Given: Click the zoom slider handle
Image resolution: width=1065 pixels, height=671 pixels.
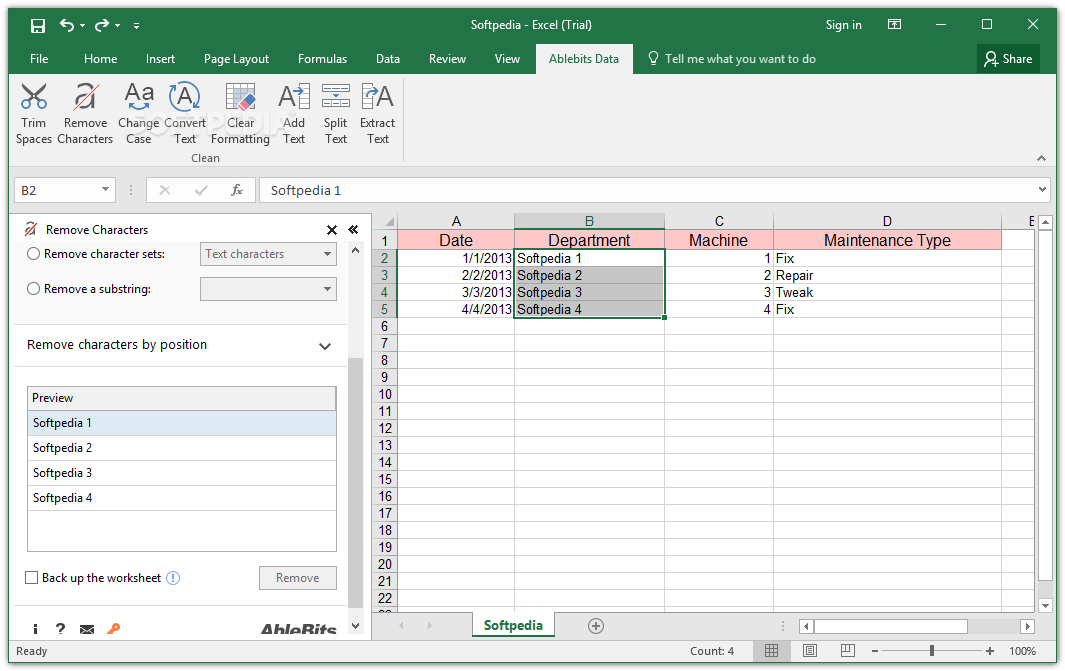Looking at the screenshot, I should click(x=932, y=651).
